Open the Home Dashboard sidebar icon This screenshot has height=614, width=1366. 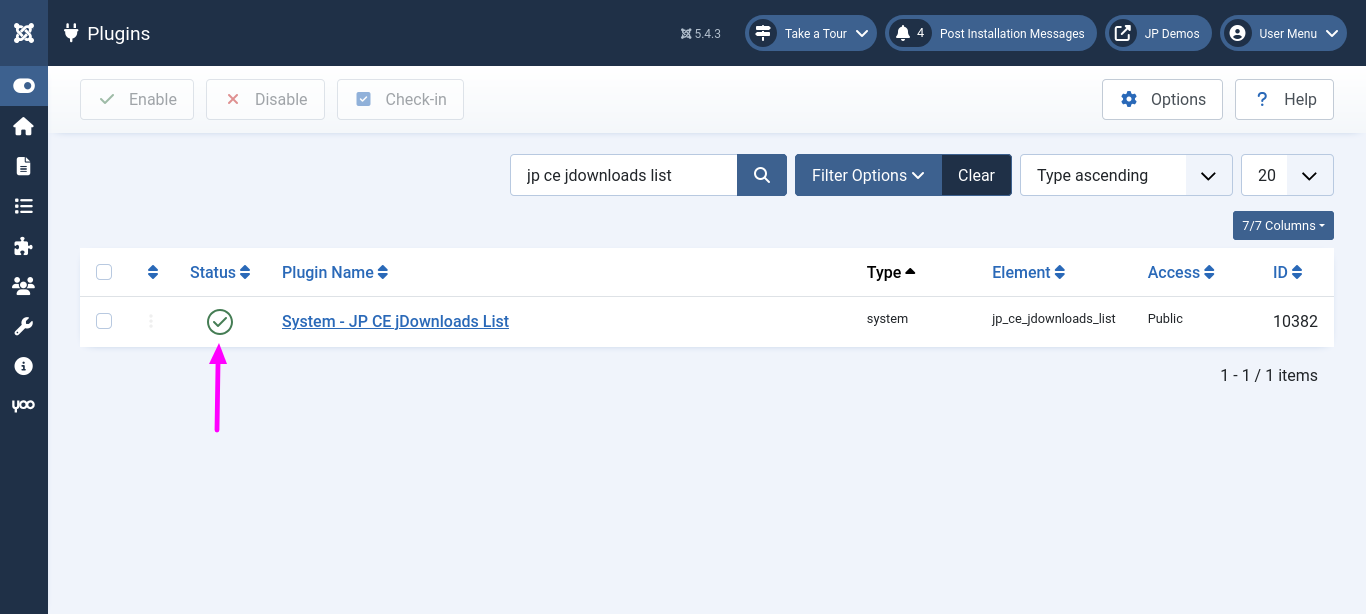(24, 126)
